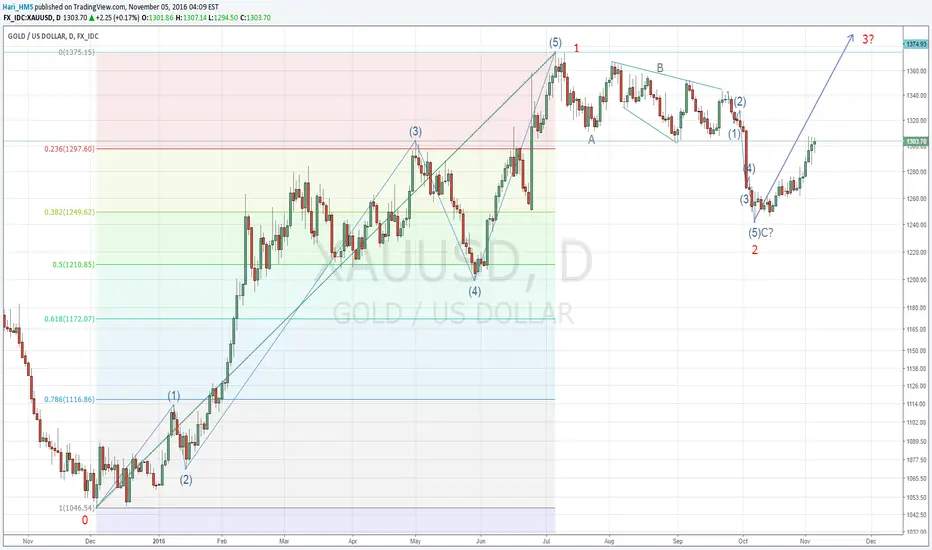The width and height of the screenshot is (932, 550).
Task: Click the 1150.00 price axis label
Action: point(917,351)
